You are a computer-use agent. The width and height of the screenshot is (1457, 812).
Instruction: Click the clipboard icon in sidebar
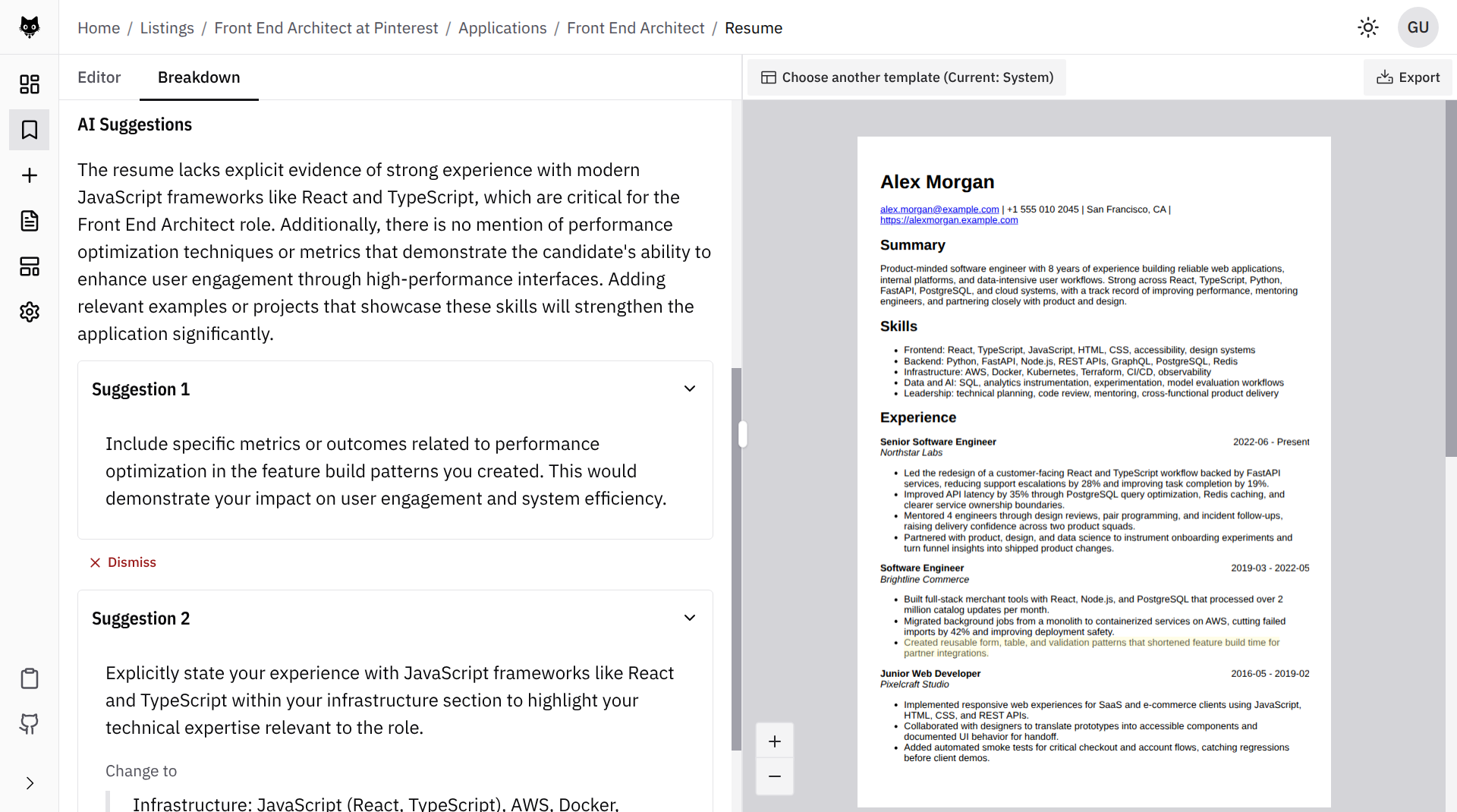click(29, 678)
